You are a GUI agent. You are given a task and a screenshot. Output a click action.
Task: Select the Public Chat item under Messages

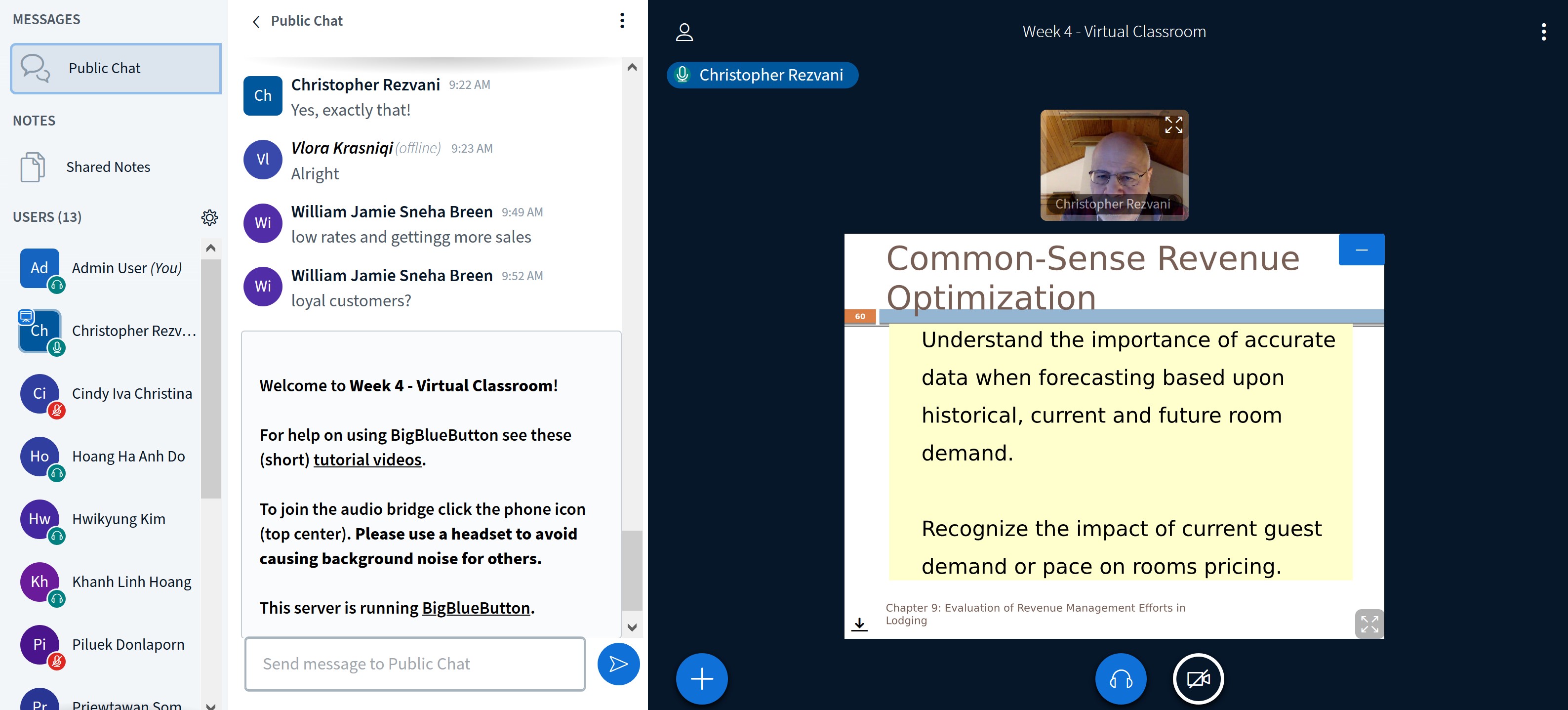click(116, 68)
